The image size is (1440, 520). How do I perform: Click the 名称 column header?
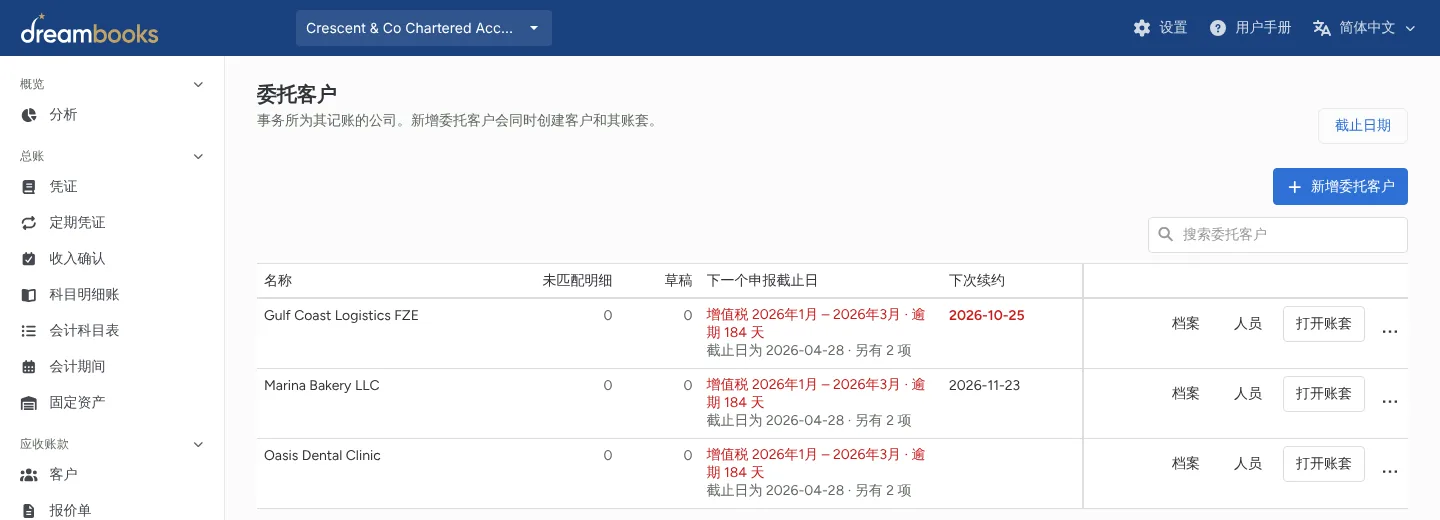(x=278, y=281)
